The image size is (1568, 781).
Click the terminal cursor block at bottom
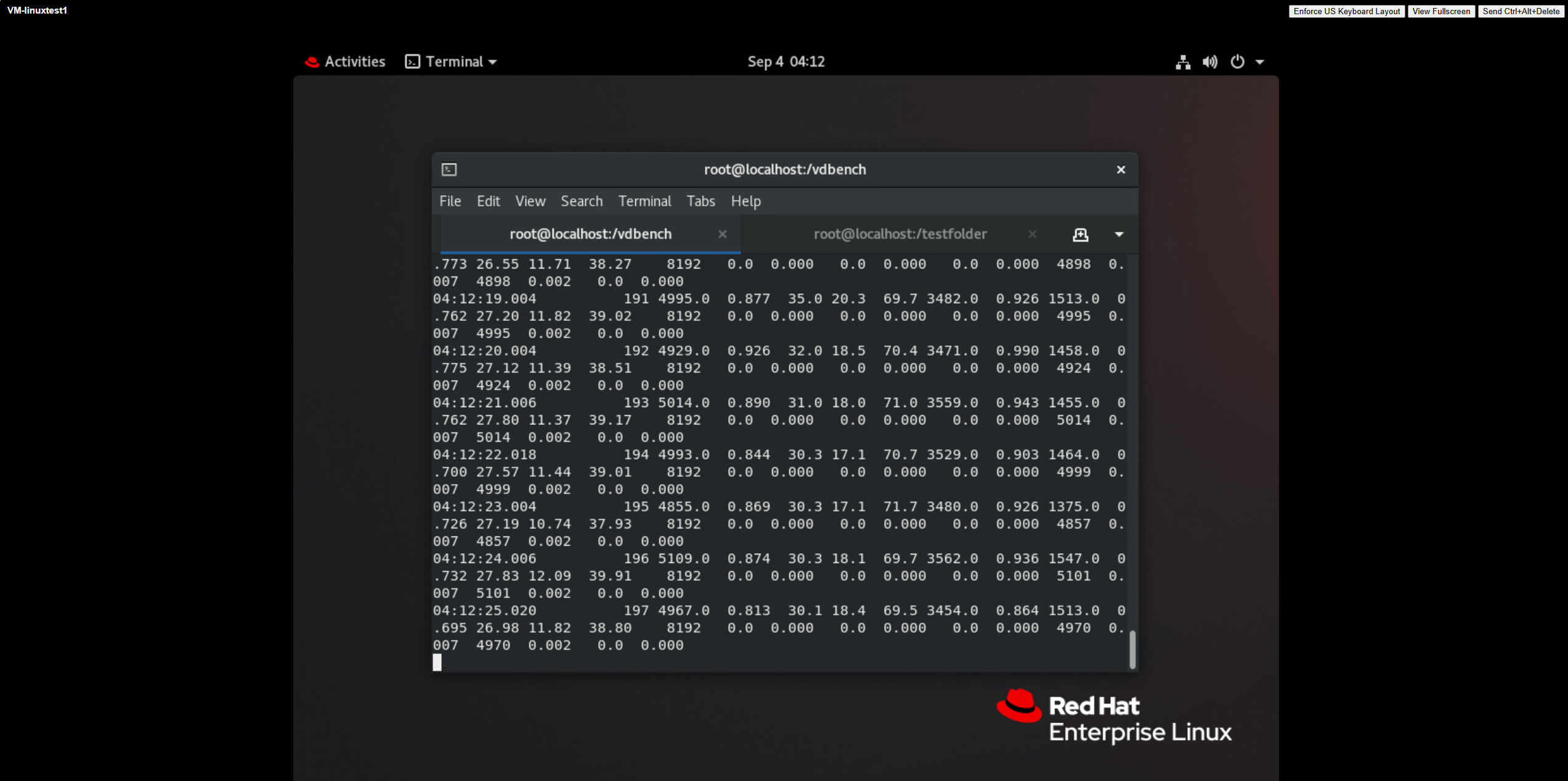[437, 662]
